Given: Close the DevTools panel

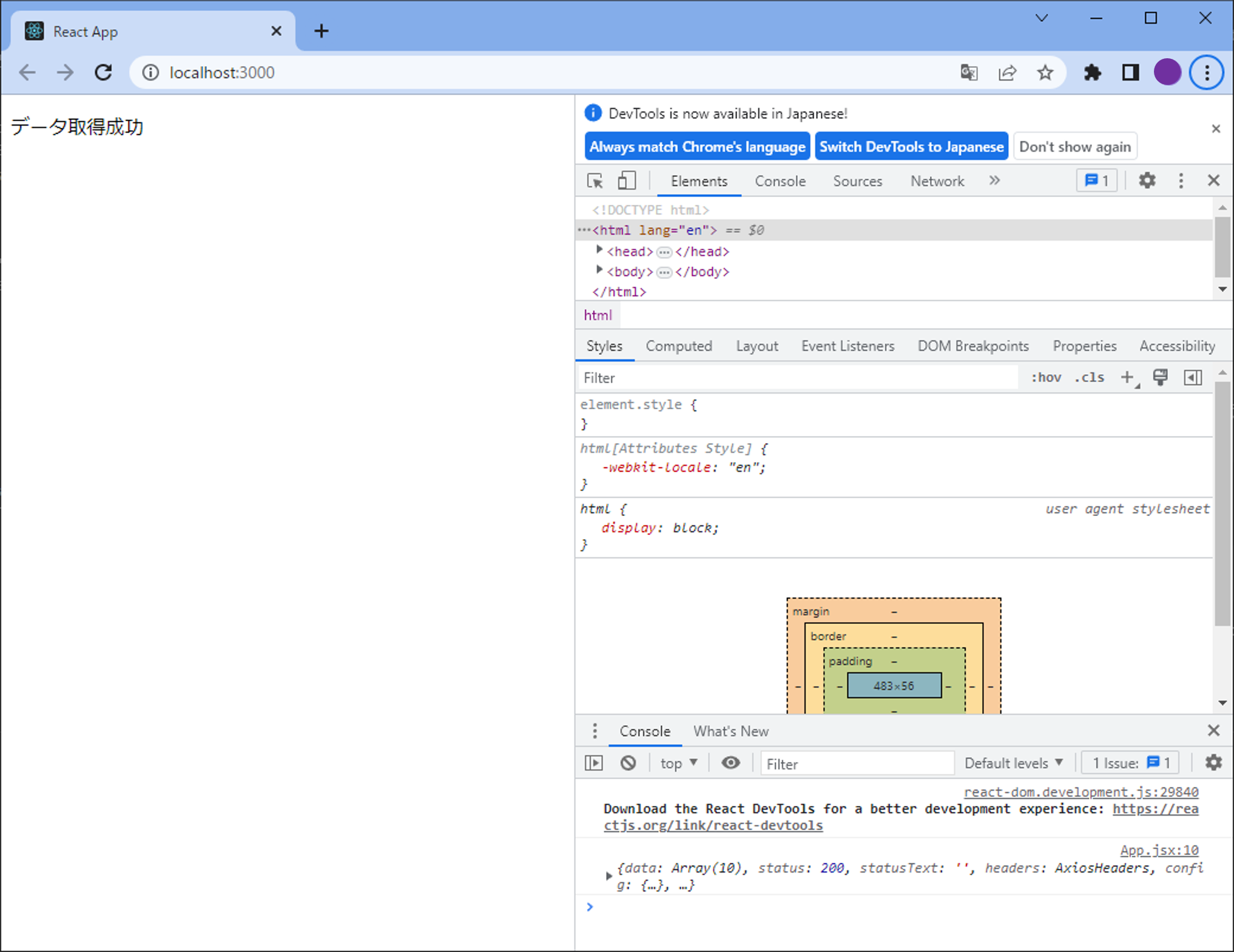Looking at the screenshot, I should coord(1213,181).
